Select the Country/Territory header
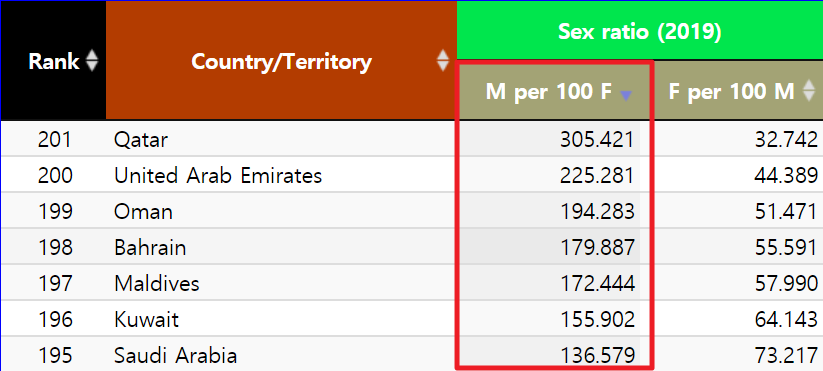This screenshot has height=371, width=823. (x=281, y=60)
